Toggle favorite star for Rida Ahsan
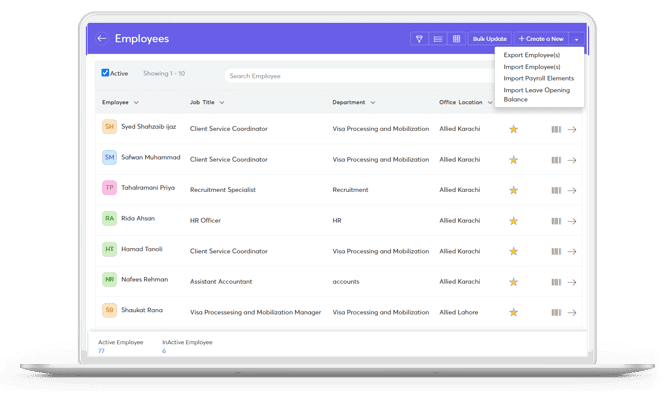This screenshot has height=400, width=672. pos(513,221)
